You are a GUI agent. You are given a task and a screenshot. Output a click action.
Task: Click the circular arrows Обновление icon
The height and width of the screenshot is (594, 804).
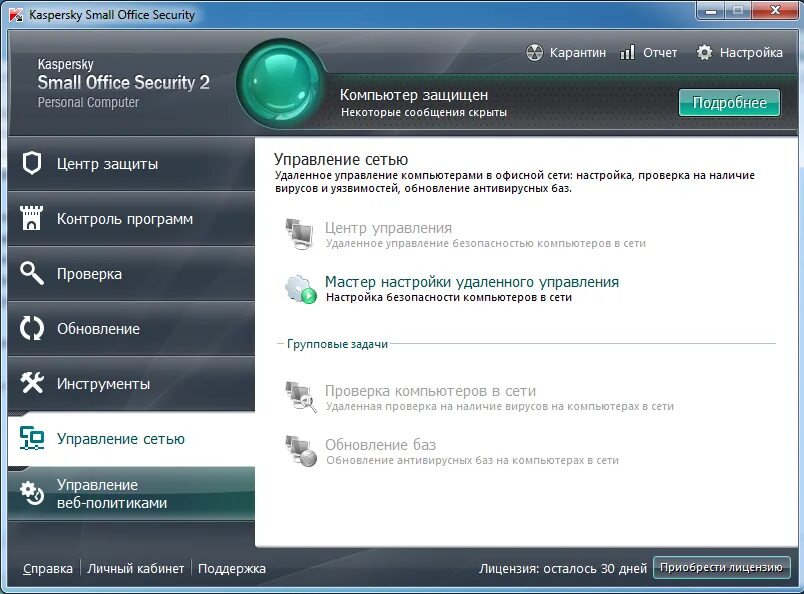(x=32, y=328)
